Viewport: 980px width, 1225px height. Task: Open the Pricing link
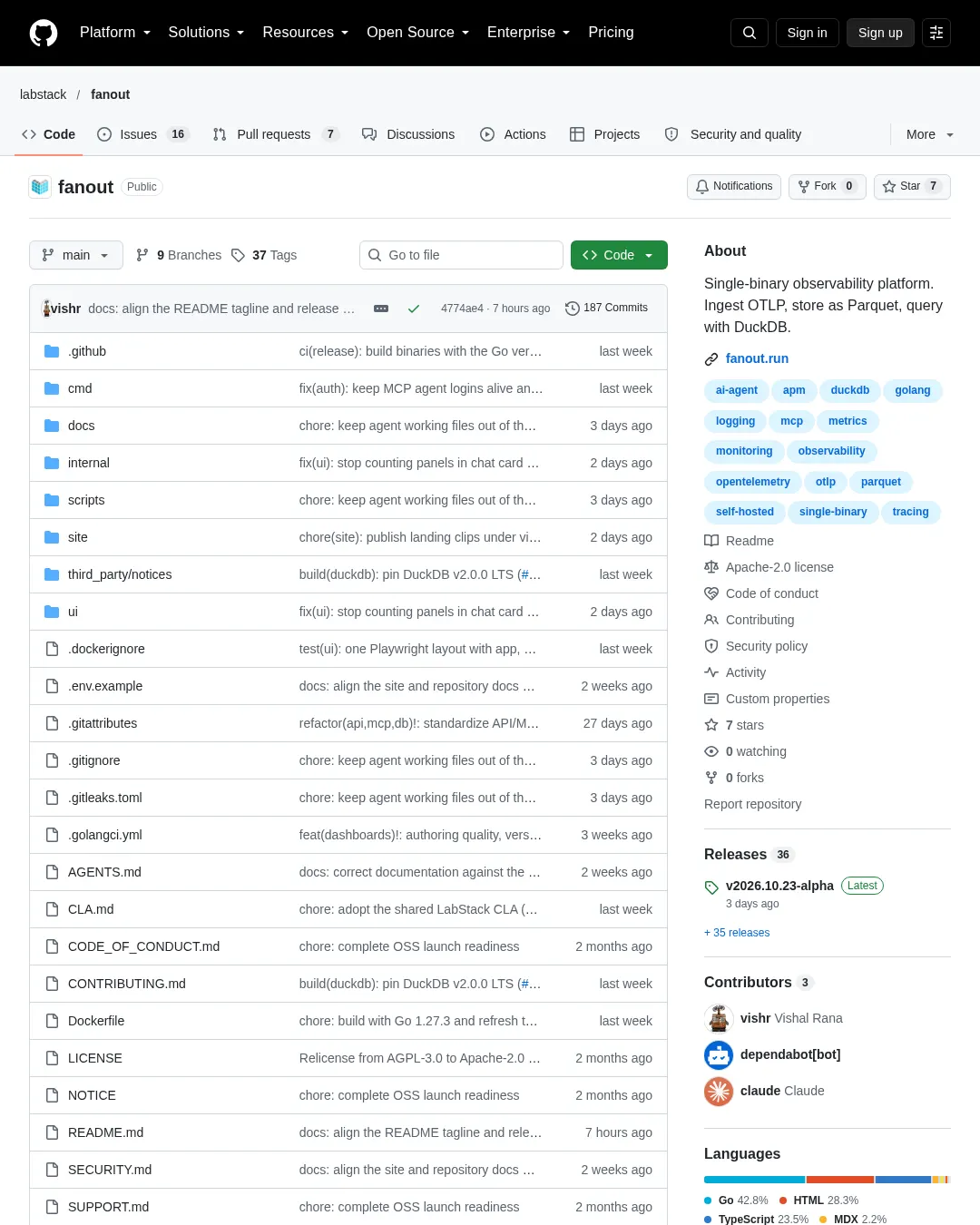pyautogui.click(x=611, y=33)
